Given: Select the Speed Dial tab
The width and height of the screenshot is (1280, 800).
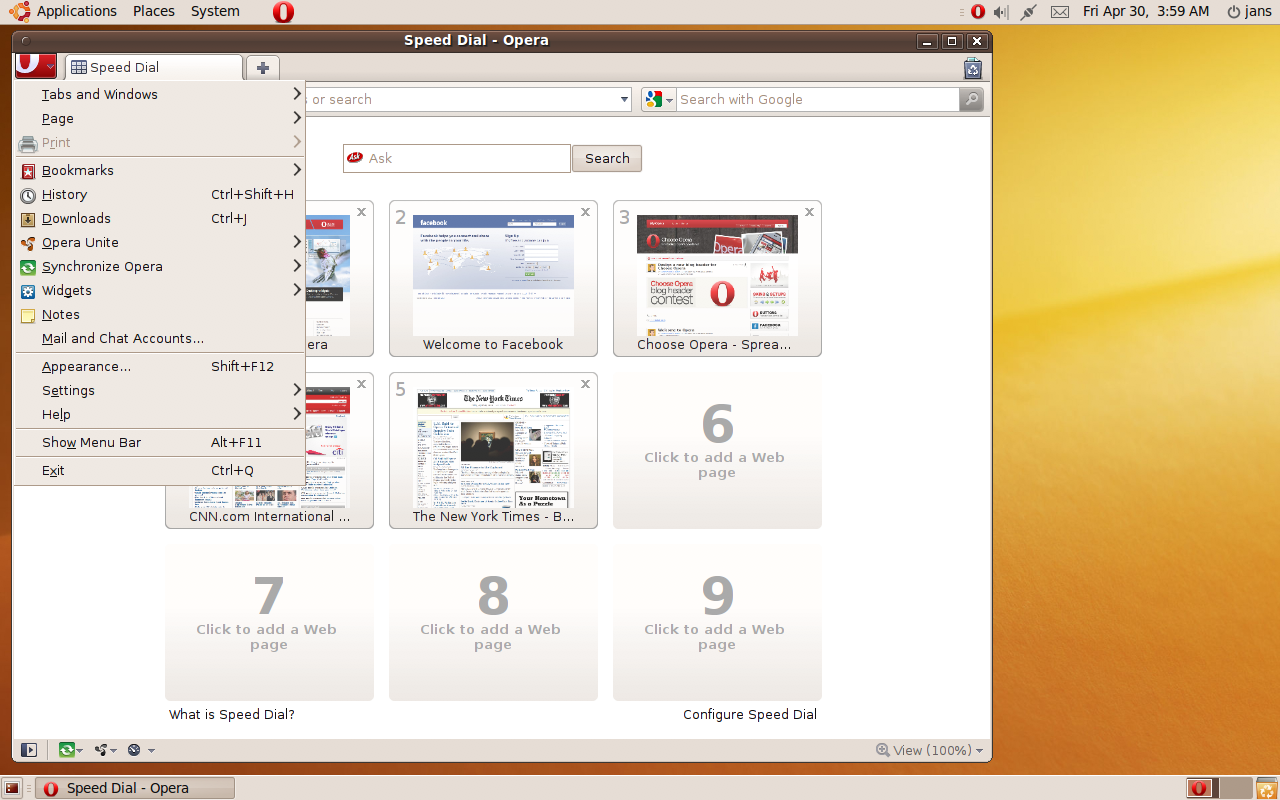Looking at the screenshot, I should (x=154, y=68).
